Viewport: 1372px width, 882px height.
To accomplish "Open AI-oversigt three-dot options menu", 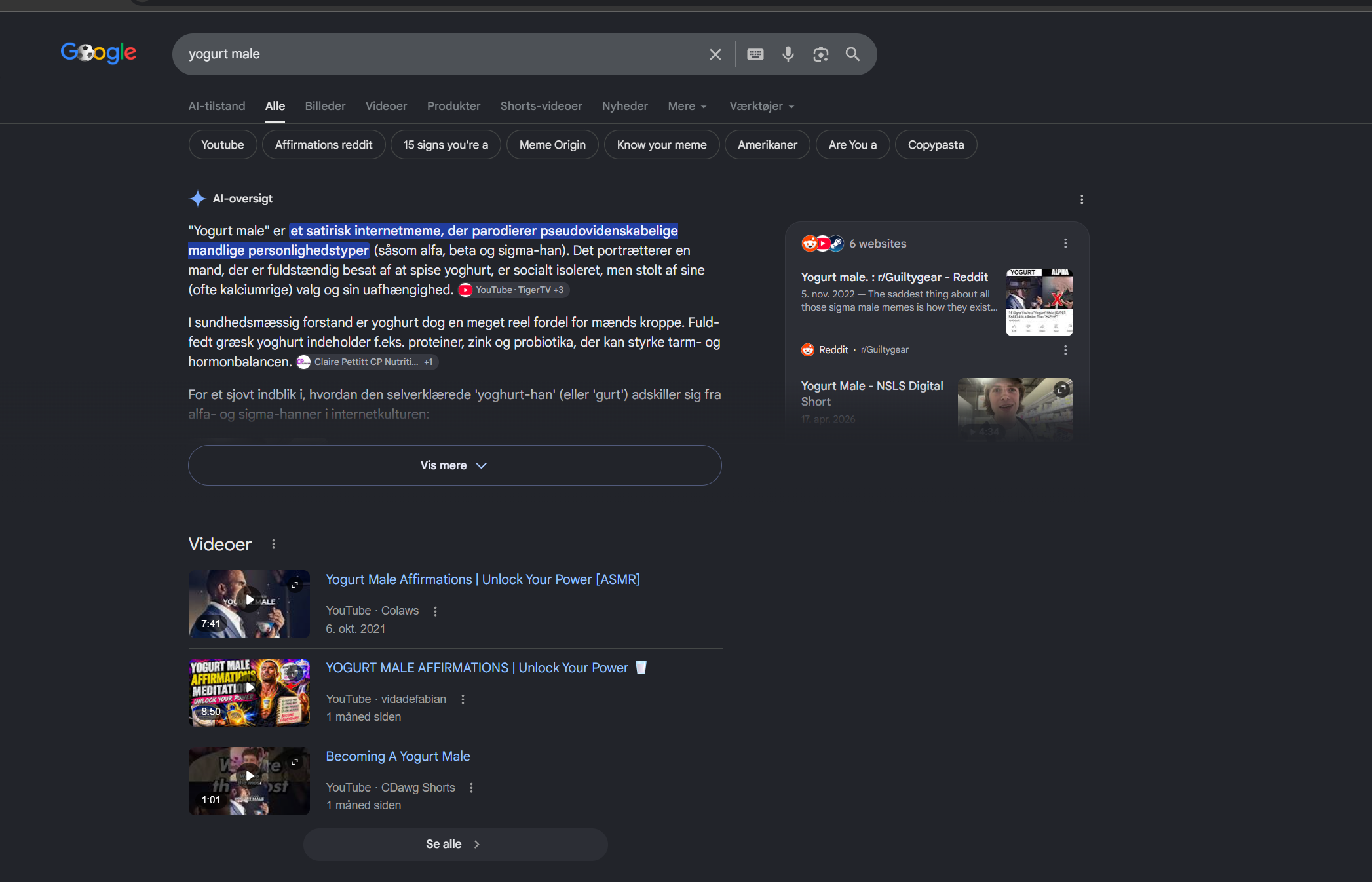I will coord(1082,199).
